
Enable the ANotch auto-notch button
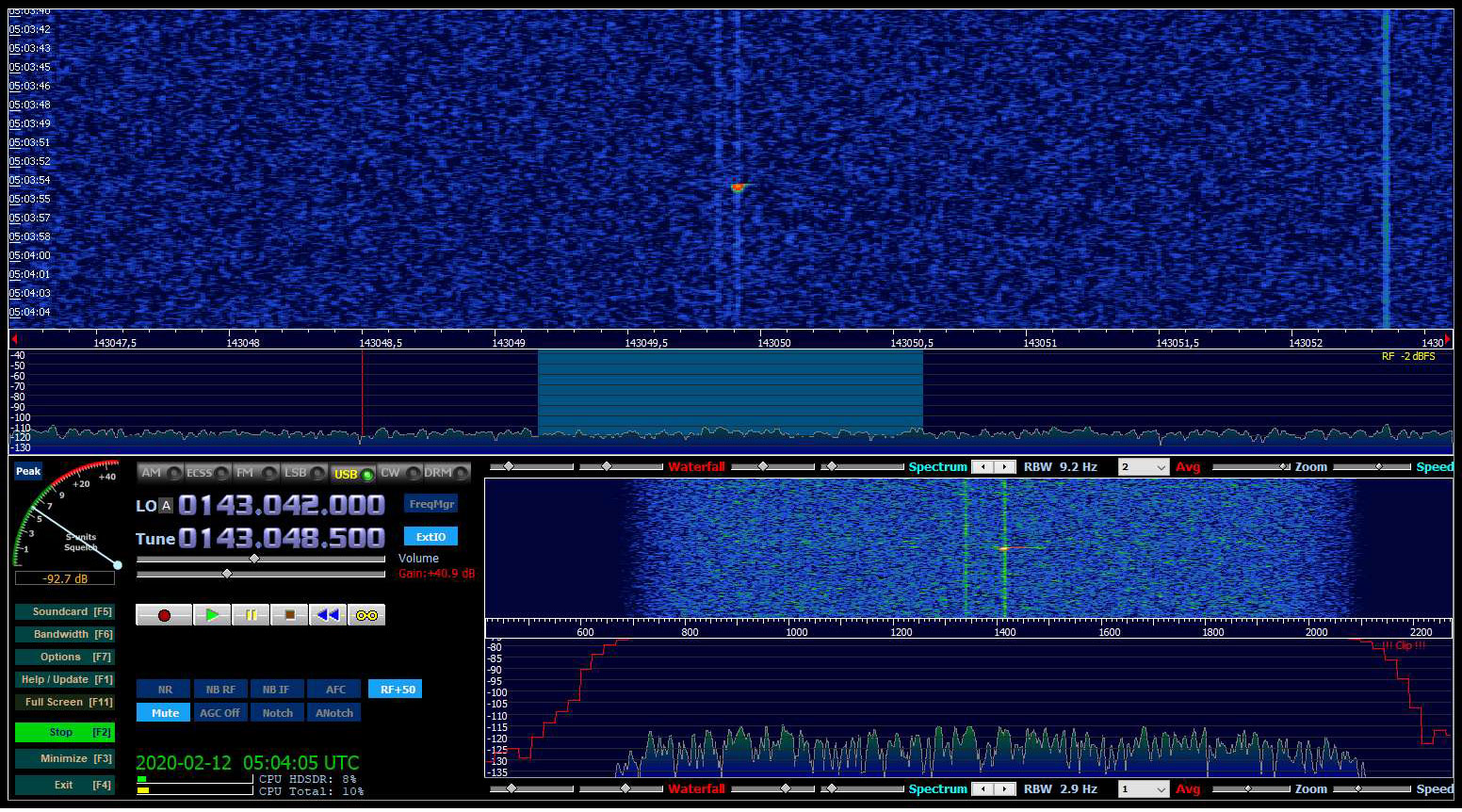tap(334, 713)
